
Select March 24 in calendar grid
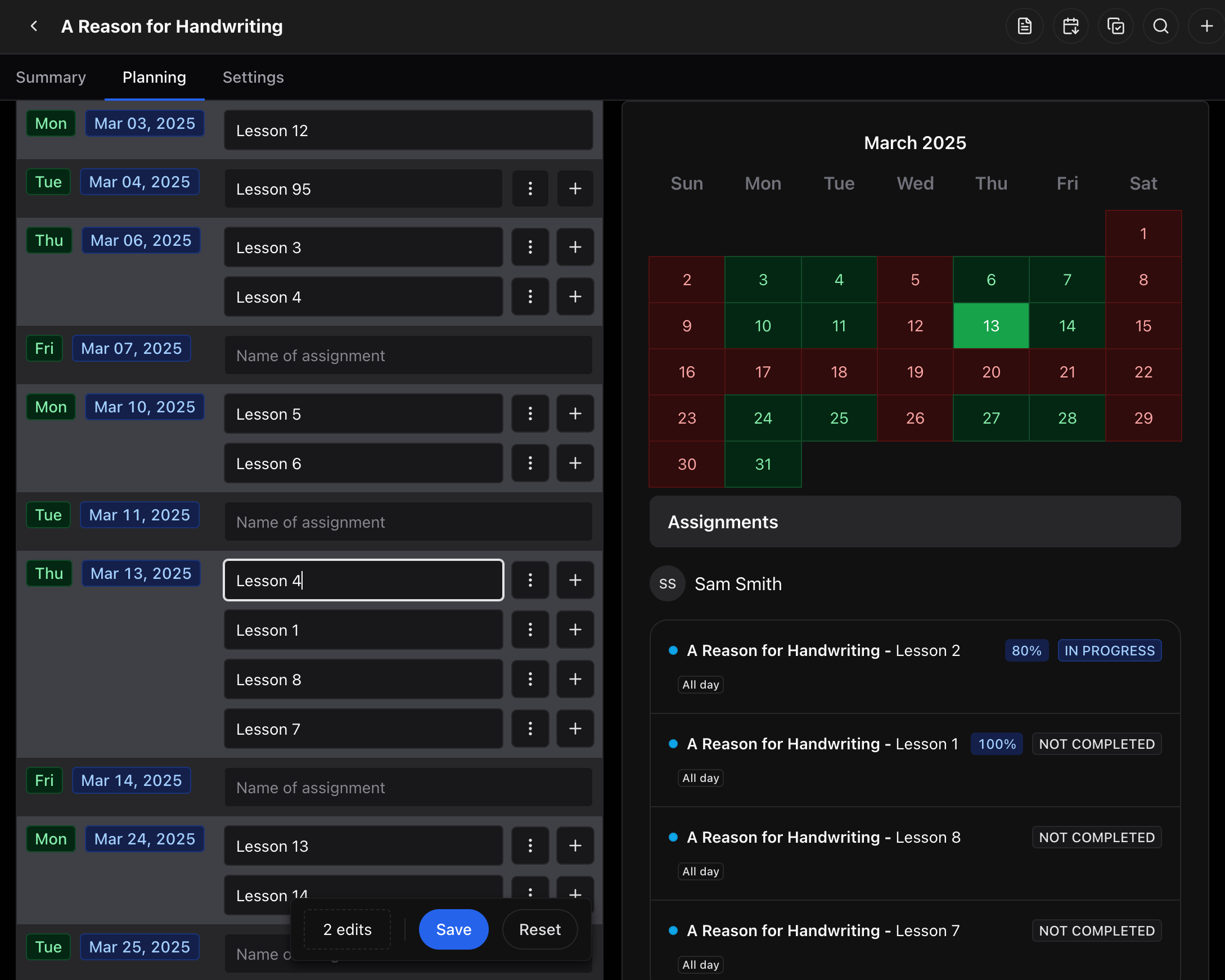click(763, 418)
